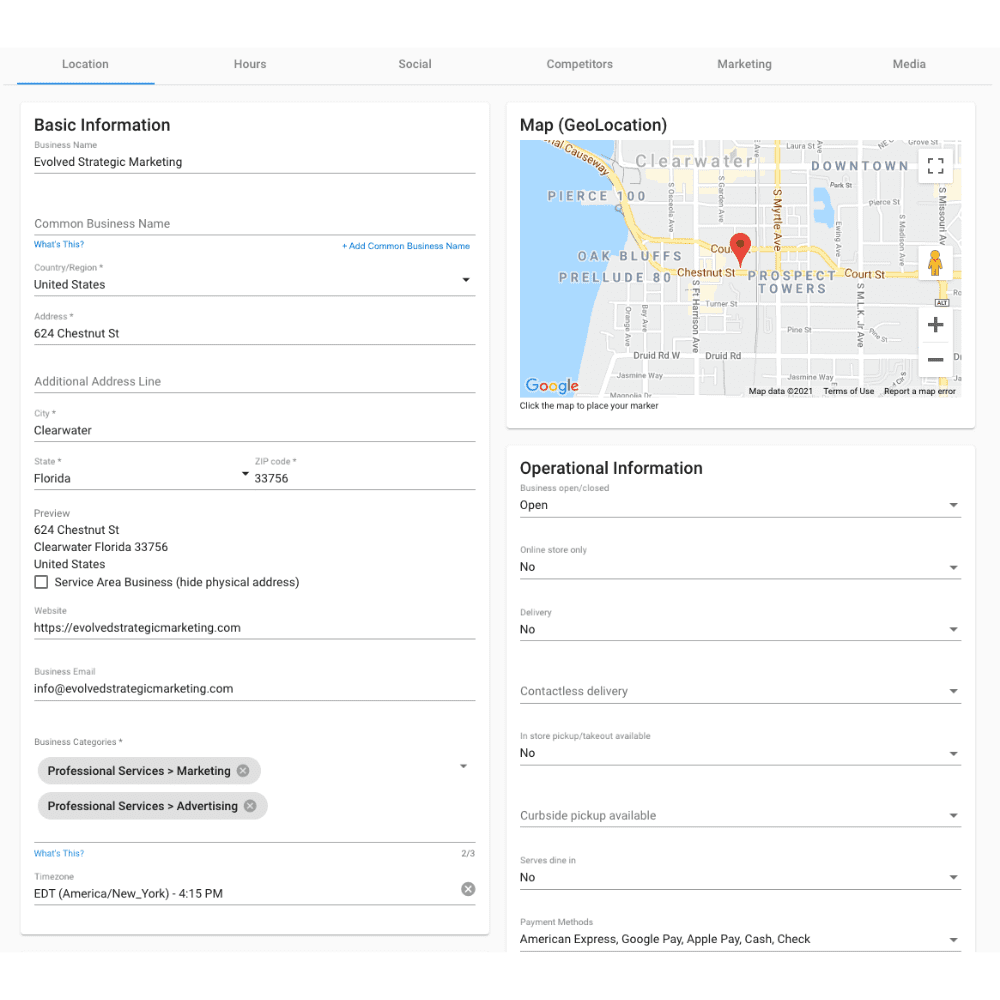Screen dimensions: 1000x1000
Task: Enable Service Area Business checkbox
Action: pos(40,581)
